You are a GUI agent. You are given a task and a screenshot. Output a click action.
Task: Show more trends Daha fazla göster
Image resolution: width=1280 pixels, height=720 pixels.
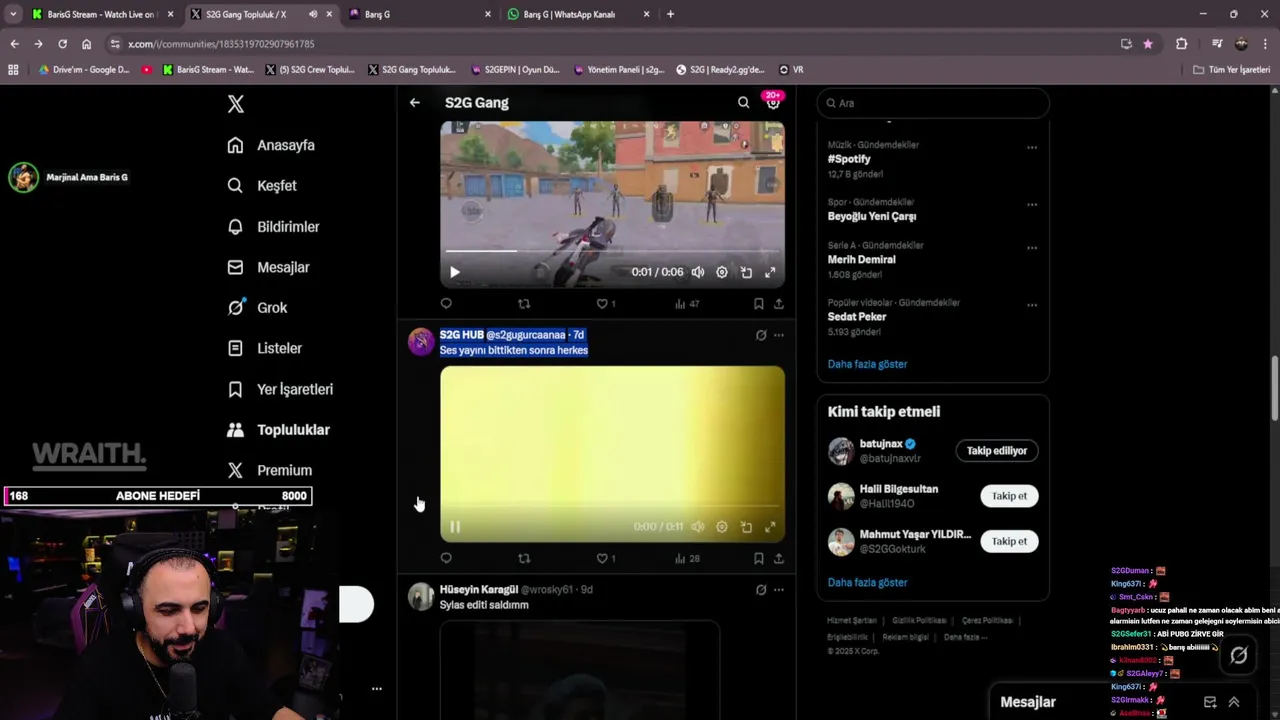867,364
